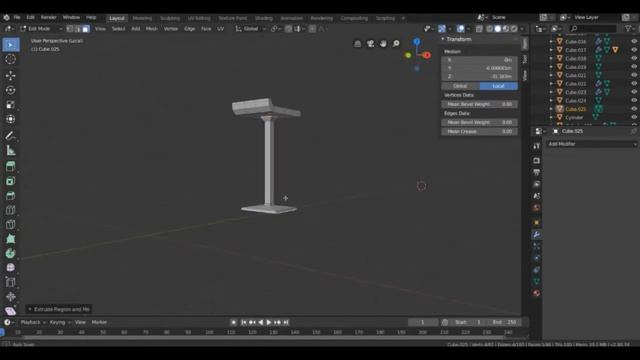The height and width of the screenshot is (360, 640).
Task: Open the Playback dropdown in timeline
Action: click(x=33, y=322)
